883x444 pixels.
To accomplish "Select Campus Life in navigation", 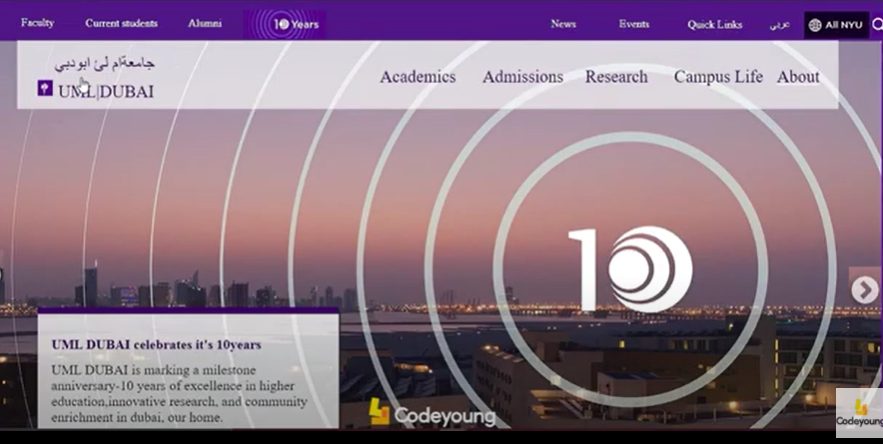I will [x=718, y=77].
